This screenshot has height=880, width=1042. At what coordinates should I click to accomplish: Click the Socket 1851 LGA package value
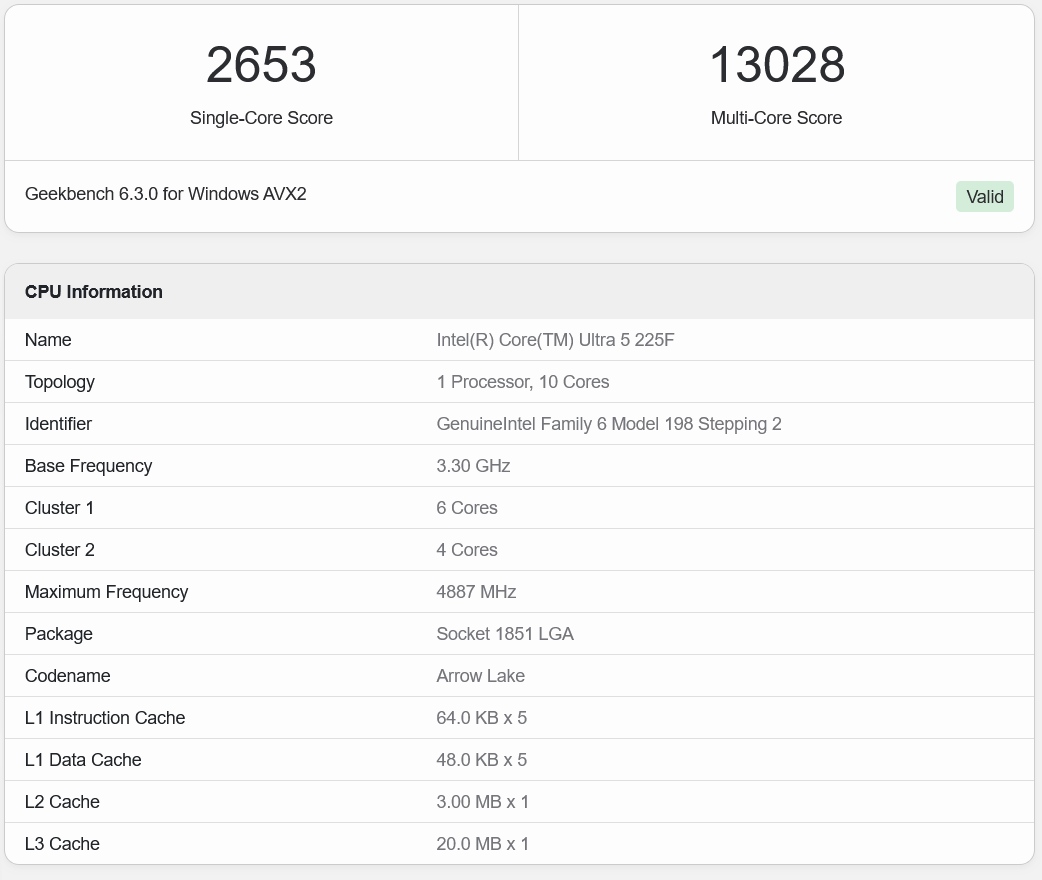(x=504, y=634)
